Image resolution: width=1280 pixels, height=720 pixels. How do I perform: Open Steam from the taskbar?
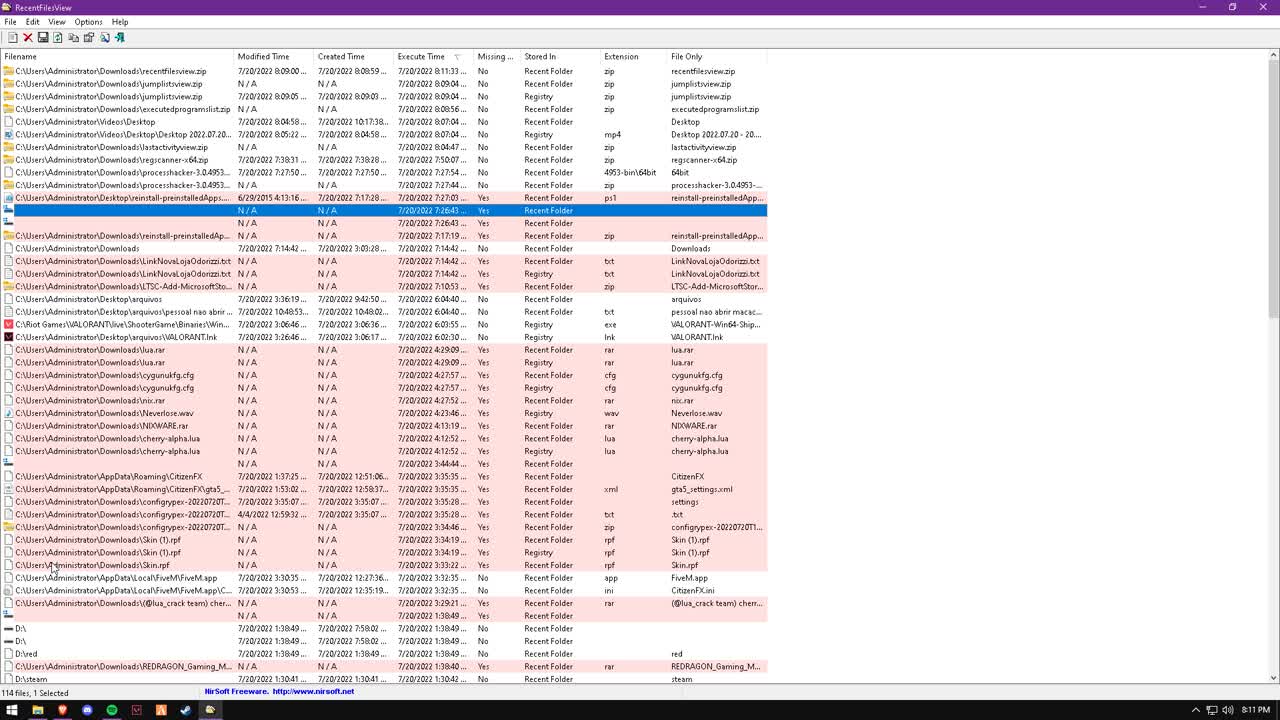185,710
